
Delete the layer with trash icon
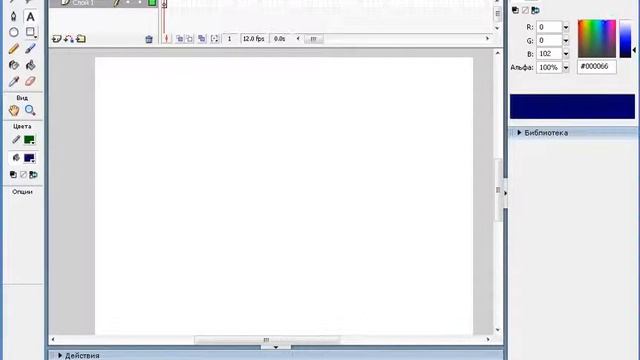click(149, 39)
